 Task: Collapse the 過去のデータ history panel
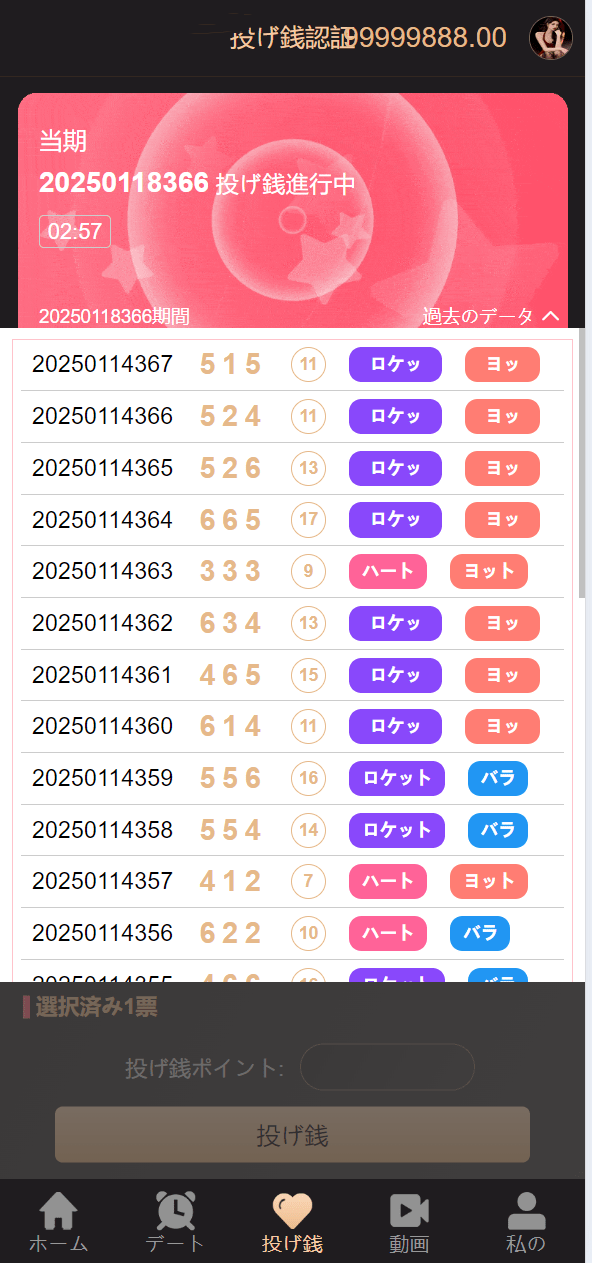coord(489,315)
